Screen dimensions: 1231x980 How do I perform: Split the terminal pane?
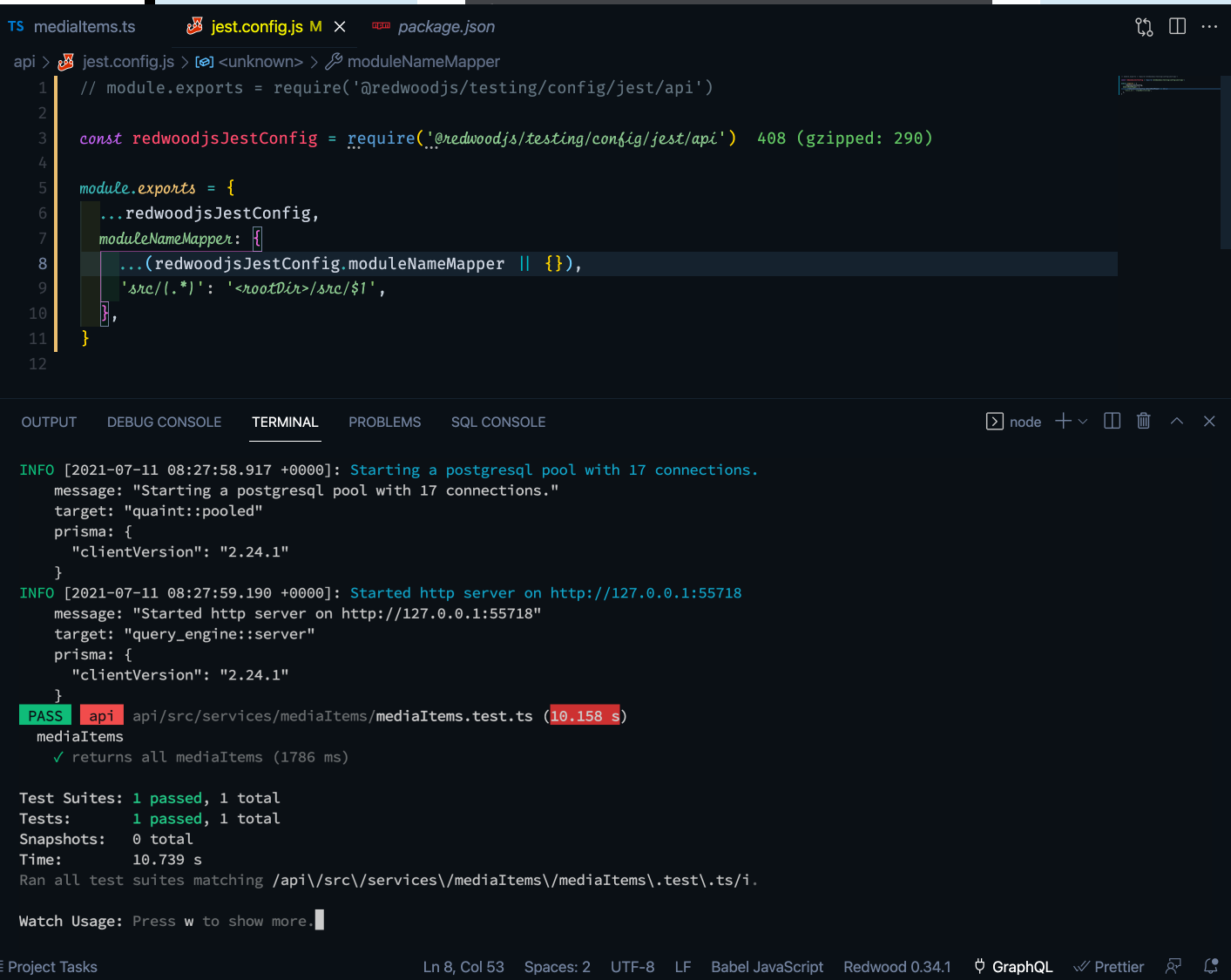(1112, 422)
